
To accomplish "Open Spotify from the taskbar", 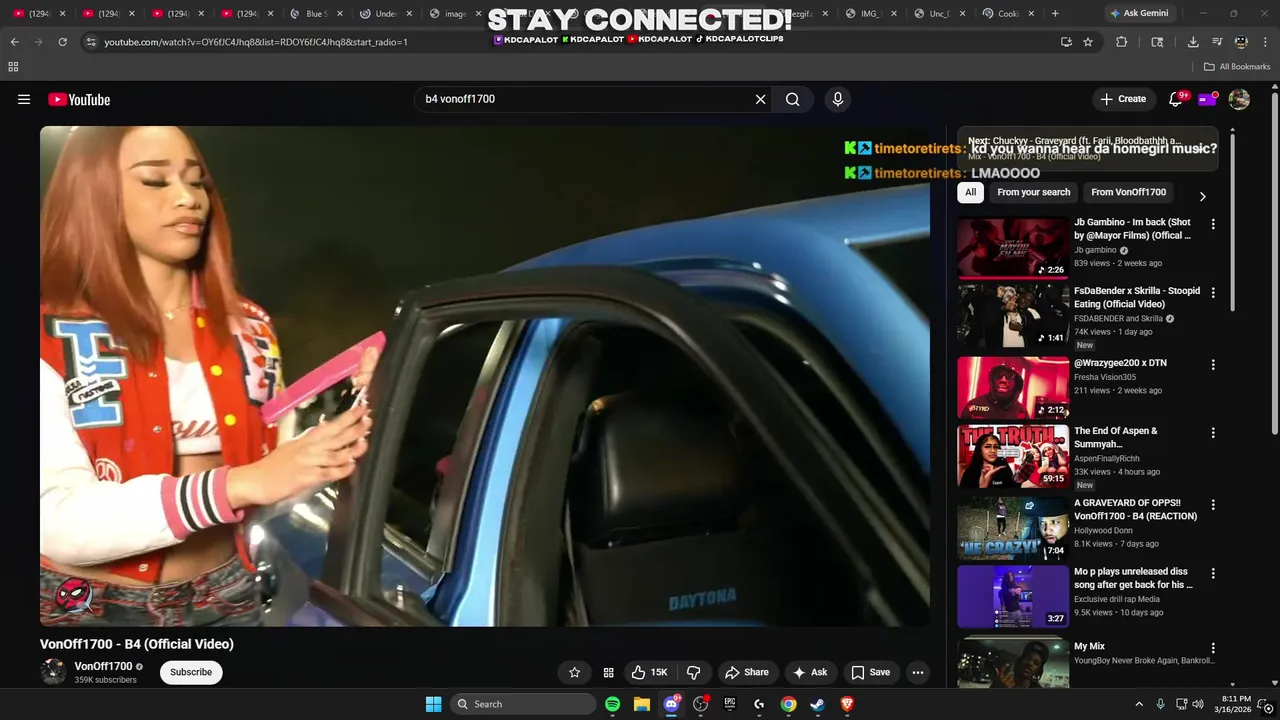I will click(x=612, y=704).
